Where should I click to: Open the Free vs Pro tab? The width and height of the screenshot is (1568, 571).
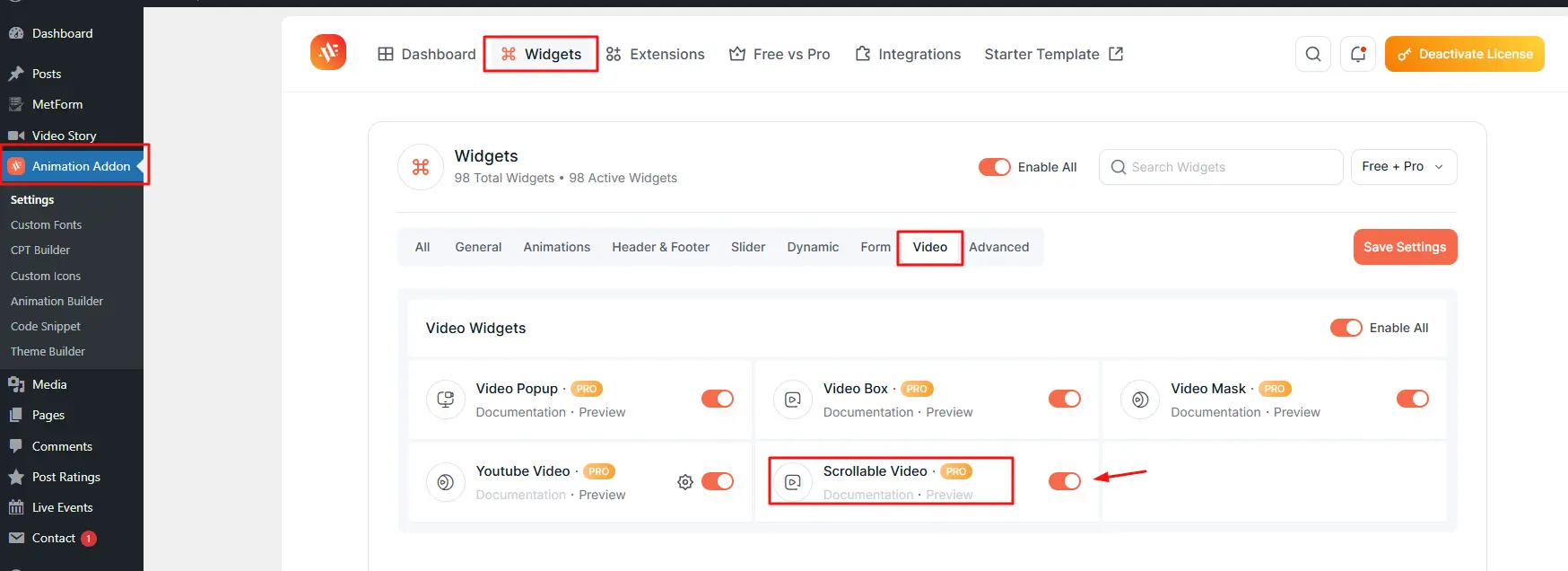[x=780, y=54]
